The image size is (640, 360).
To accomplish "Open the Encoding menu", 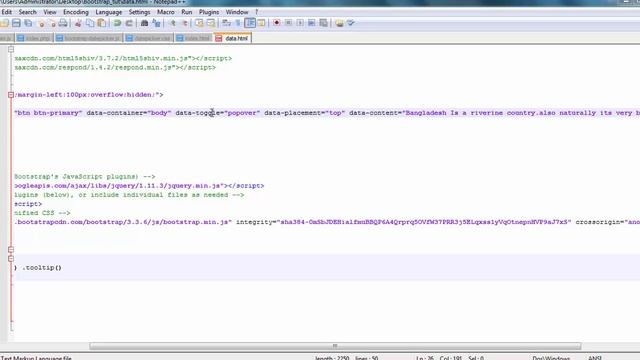I will coord(76,12).
